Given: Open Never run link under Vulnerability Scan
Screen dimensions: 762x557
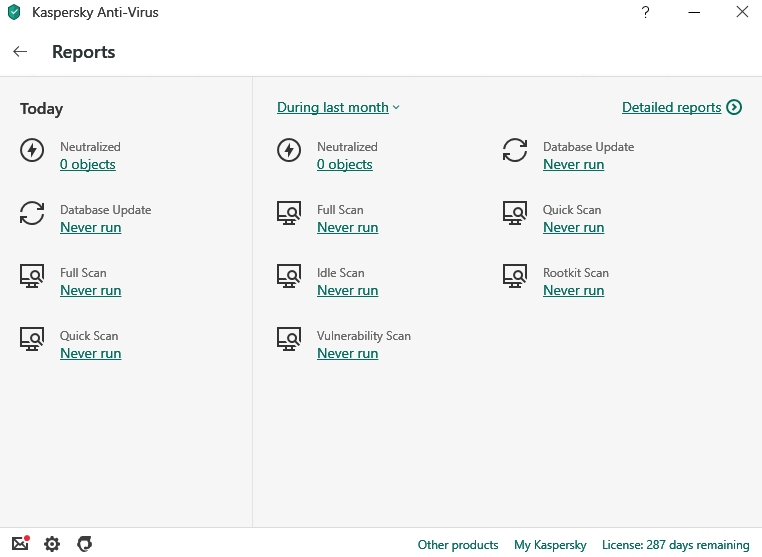Looking at the screenshot, I should (348, 353).
